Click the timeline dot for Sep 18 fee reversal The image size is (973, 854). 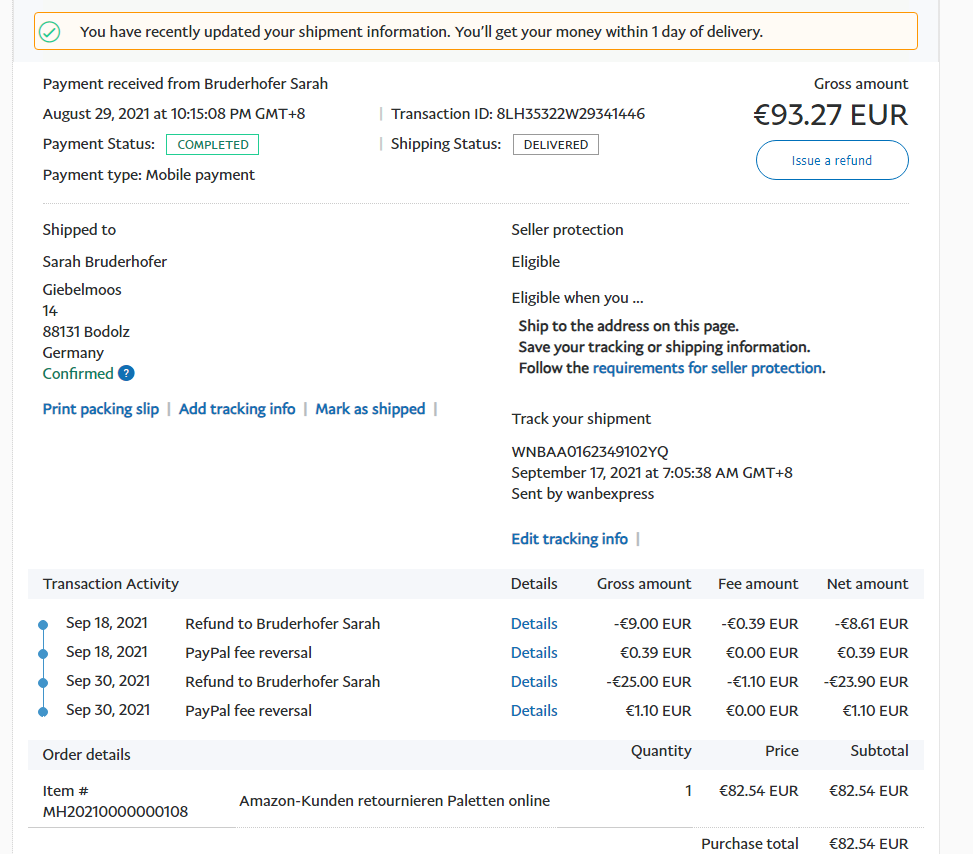(43, 654)
